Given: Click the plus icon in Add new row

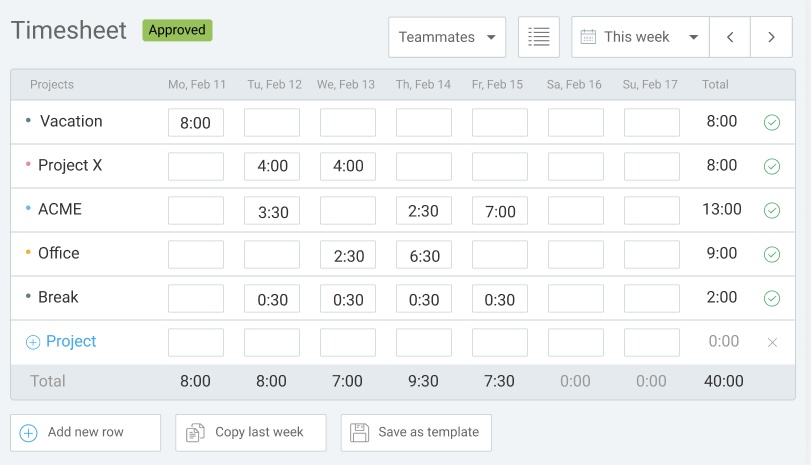Looking at the screenshot, I should 28,433.
